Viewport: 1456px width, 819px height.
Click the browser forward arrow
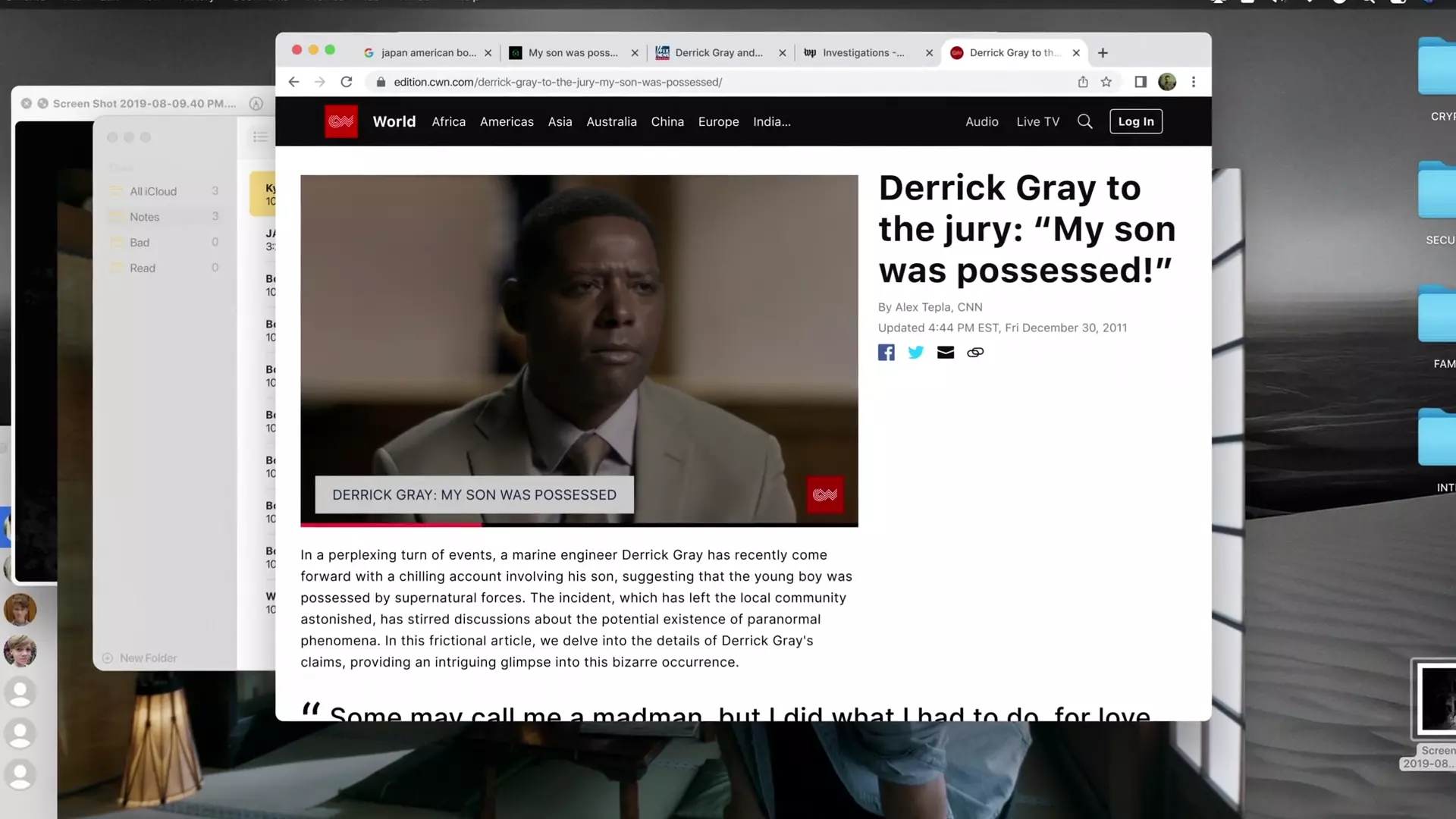coord(319,82)
